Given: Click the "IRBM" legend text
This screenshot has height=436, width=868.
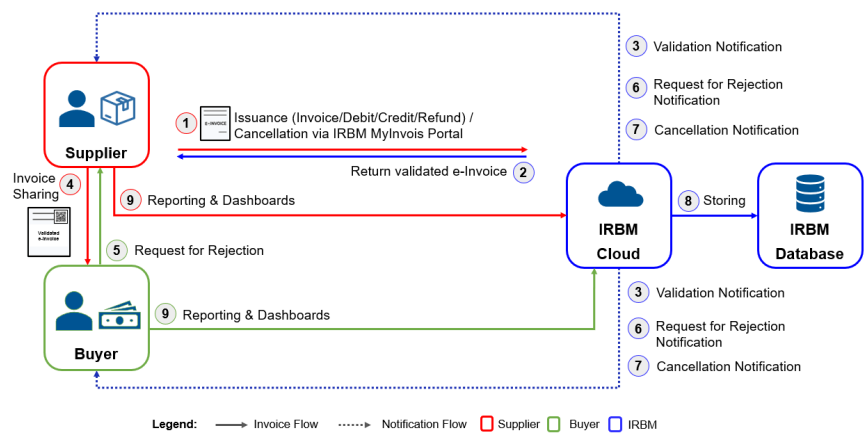Looking at the screenshot, I should [x=642, y=425].
